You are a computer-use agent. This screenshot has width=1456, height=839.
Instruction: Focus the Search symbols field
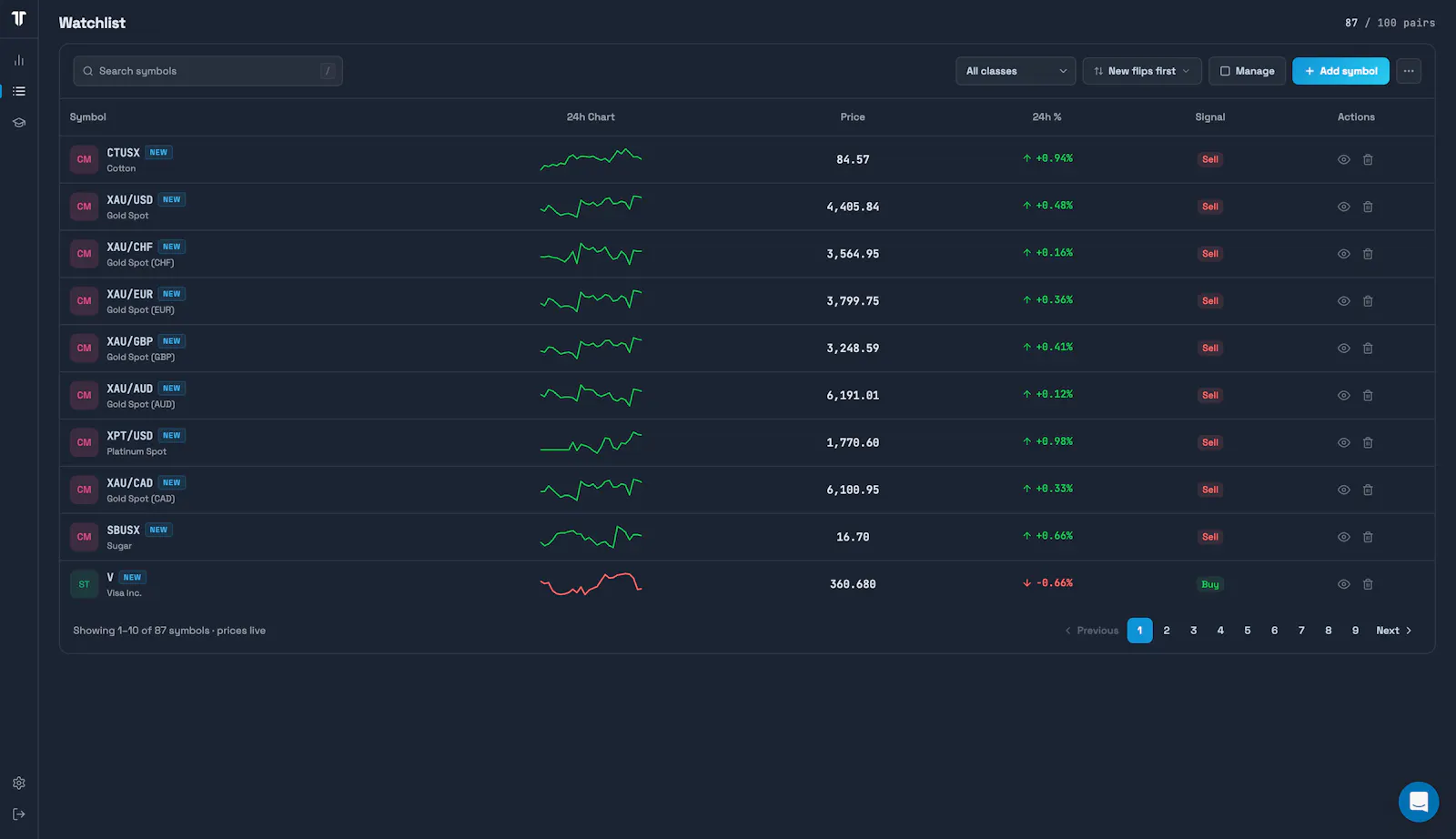tap(208, 71)
